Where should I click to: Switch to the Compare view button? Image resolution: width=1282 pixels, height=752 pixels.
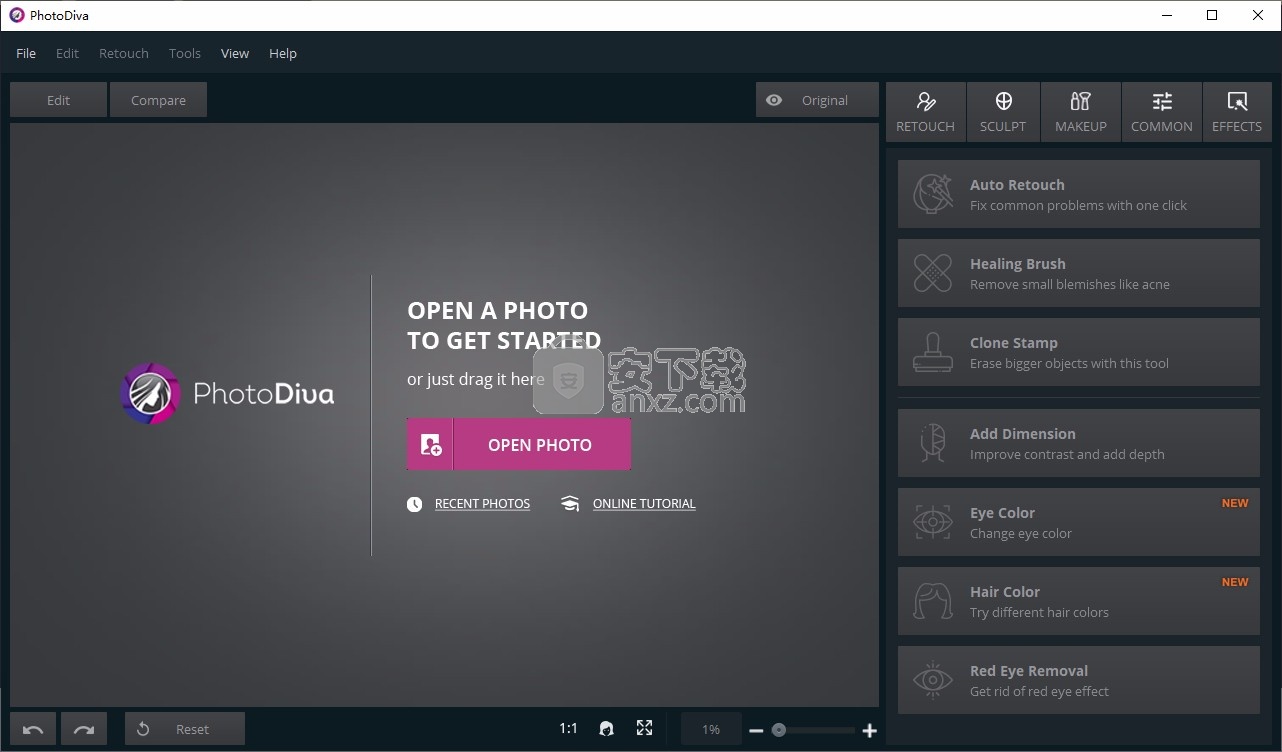coord(158,100)
